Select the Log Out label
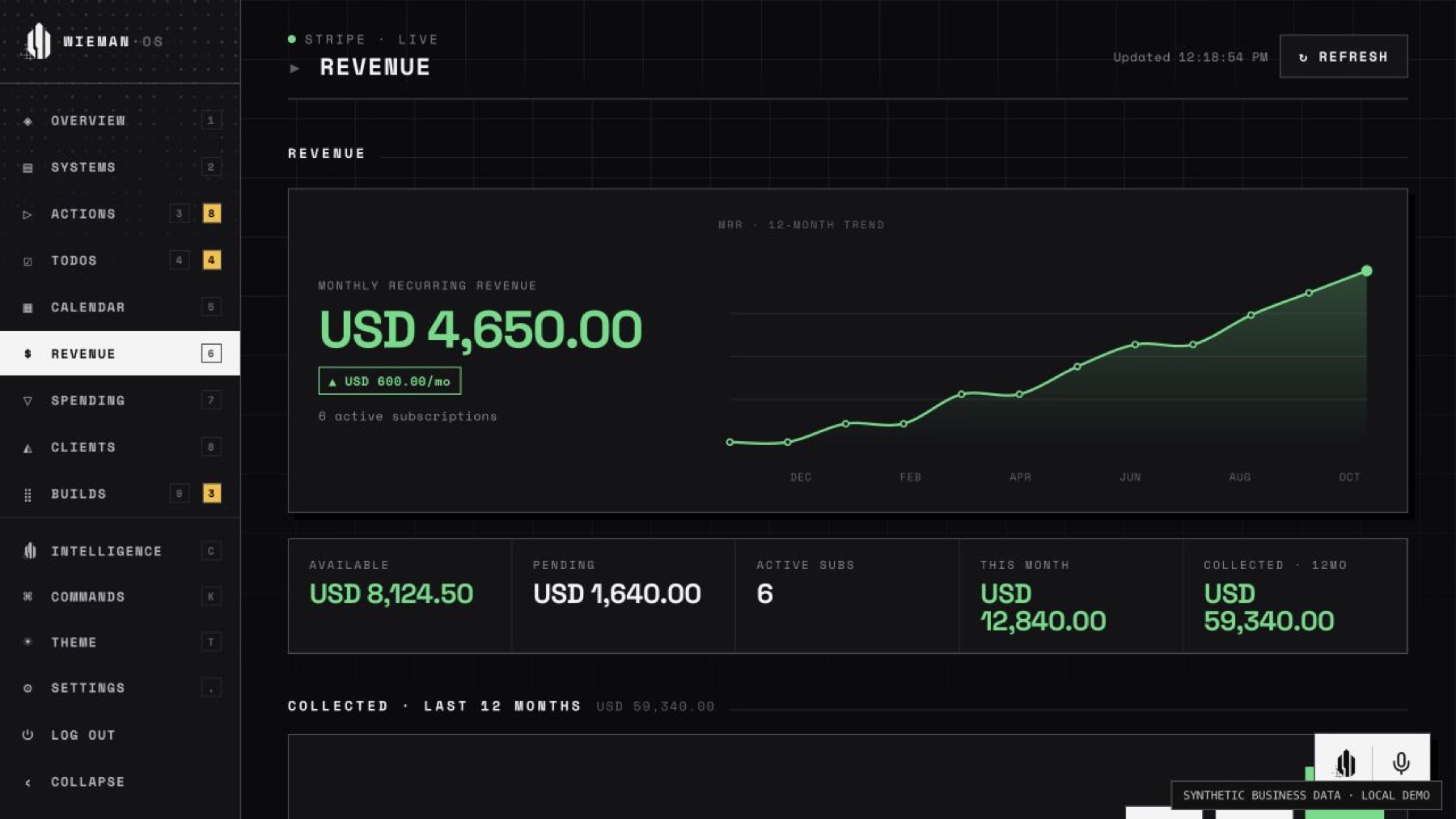Viewport: 1456px width, 819px height. tap(83, 735)
